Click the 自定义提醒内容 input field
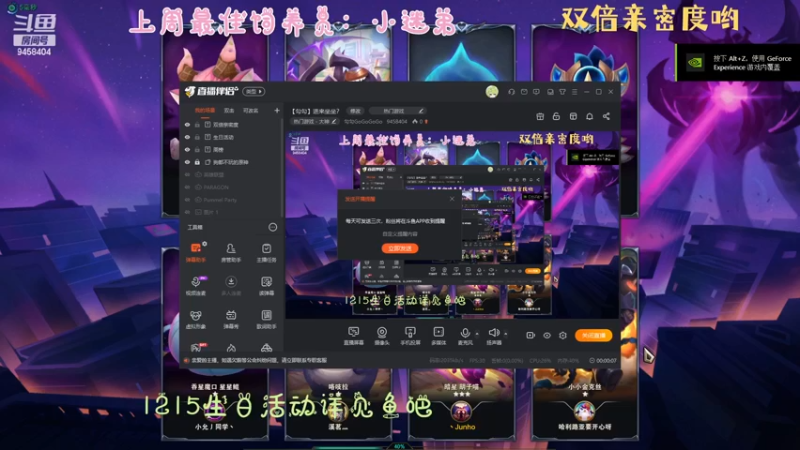This screenshot has width=800, height=450. (400, 234)
